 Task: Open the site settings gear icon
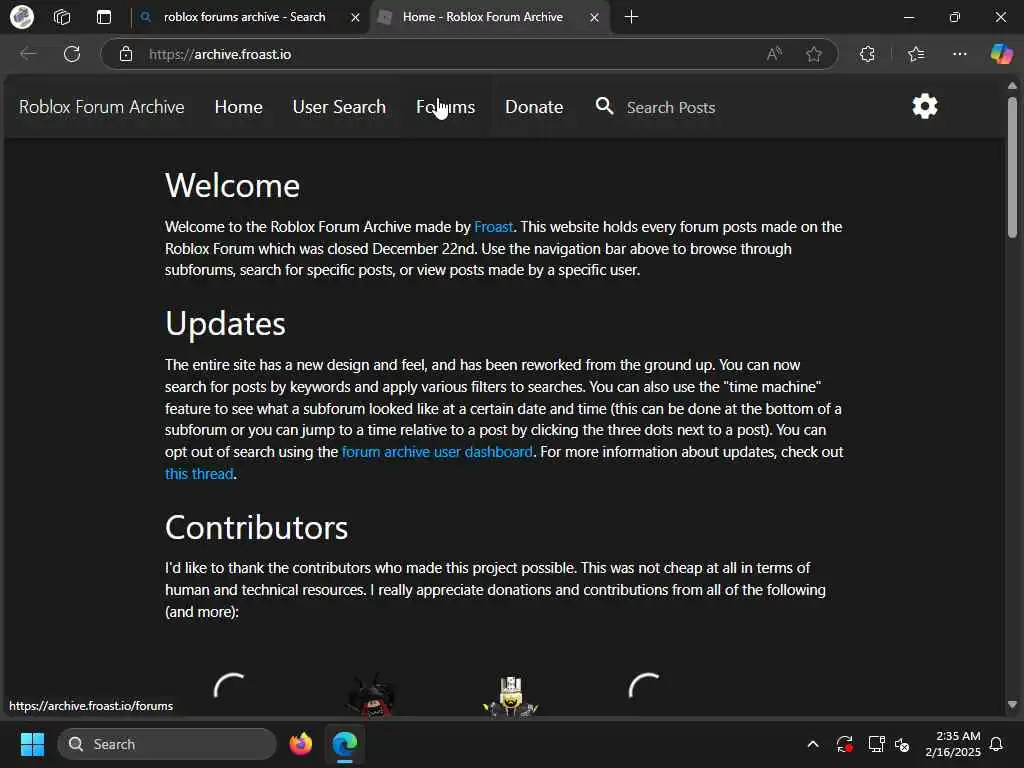point(925,106)
